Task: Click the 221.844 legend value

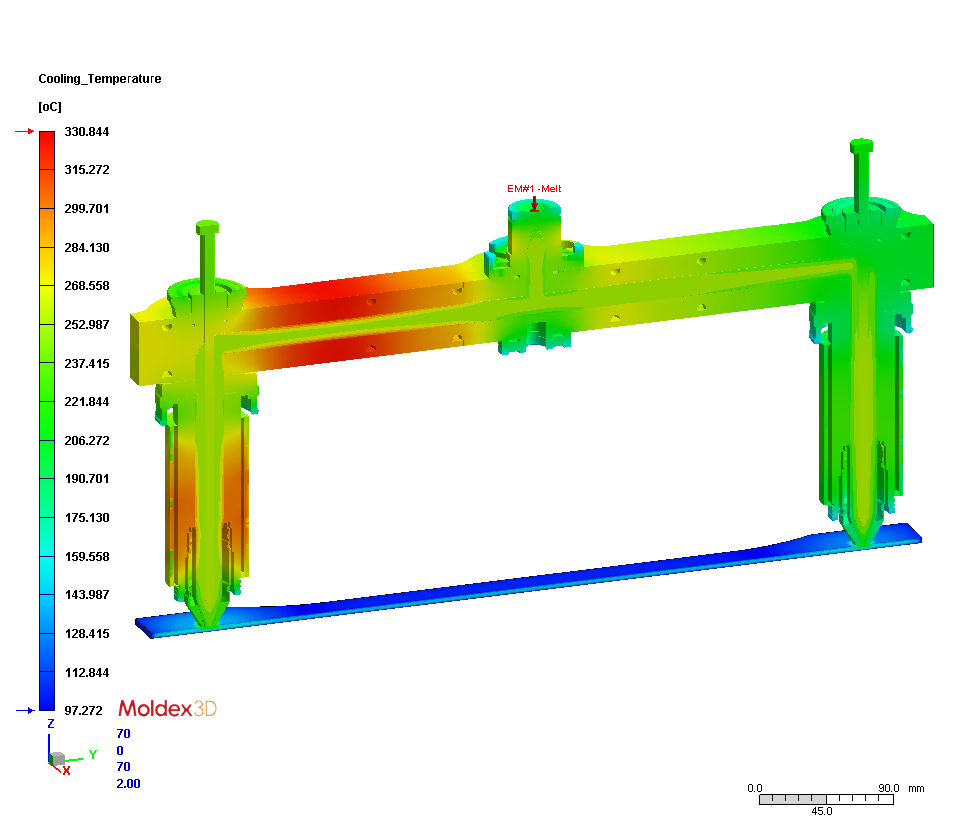Action: (87, 402)
